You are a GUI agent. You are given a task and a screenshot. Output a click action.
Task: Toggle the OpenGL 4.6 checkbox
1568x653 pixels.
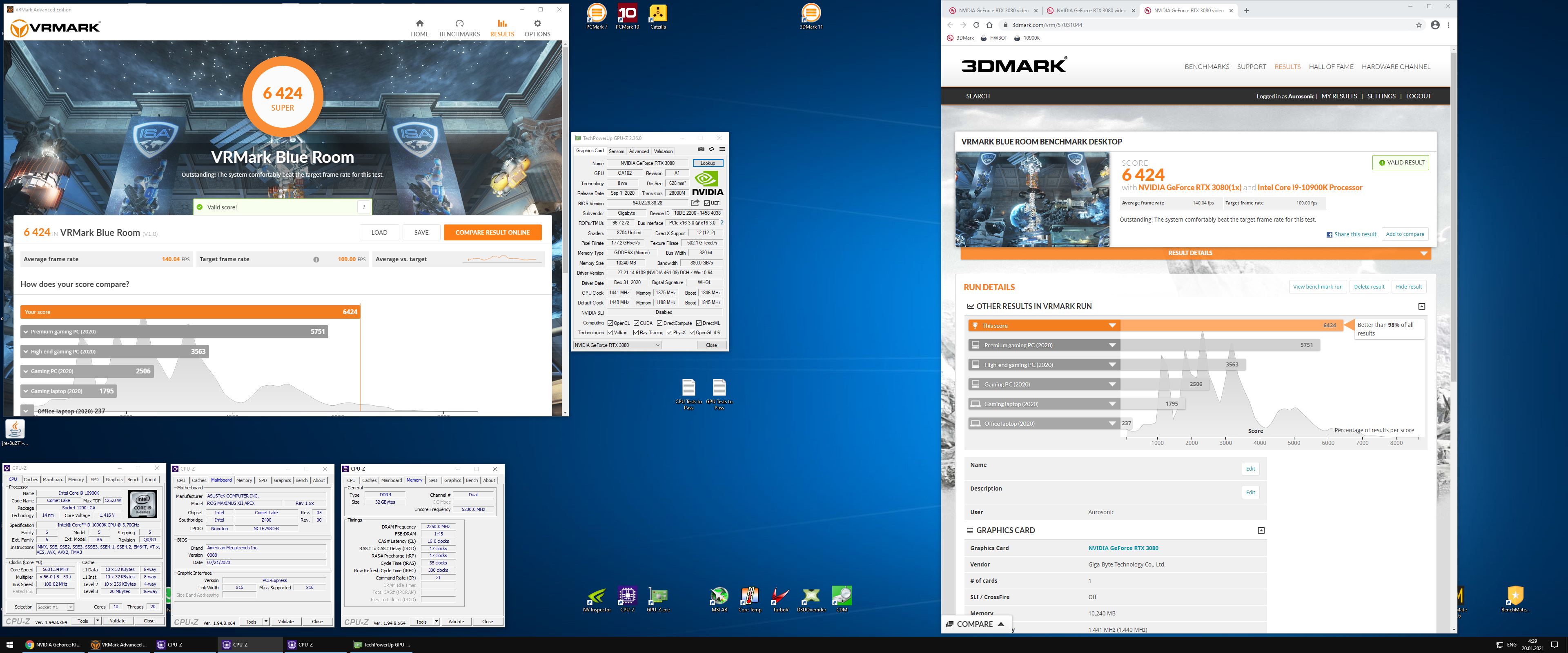(x=692, y=333)
